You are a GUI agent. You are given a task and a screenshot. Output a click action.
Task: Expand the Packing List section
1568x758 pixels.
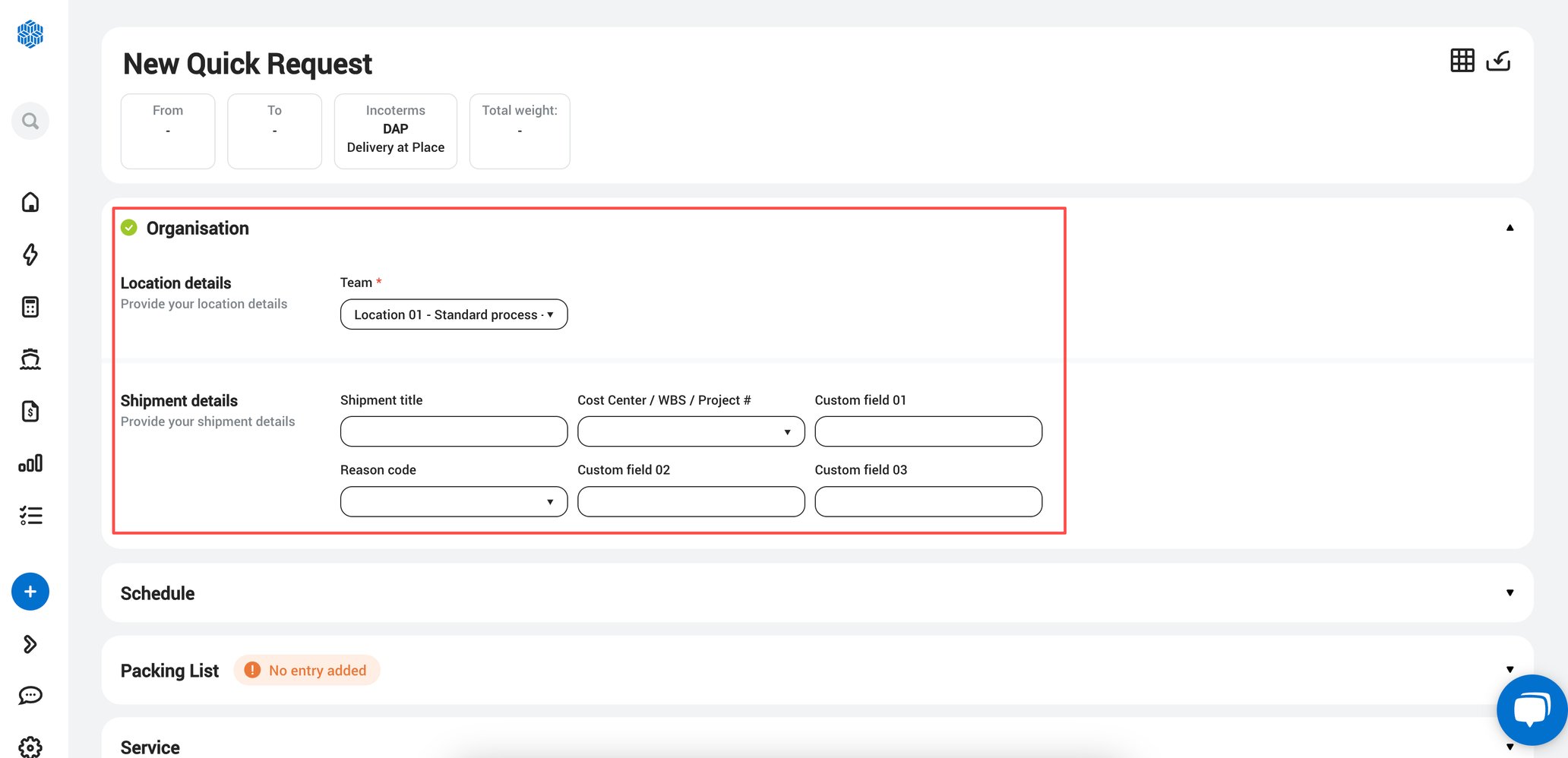coord(1510,669)
